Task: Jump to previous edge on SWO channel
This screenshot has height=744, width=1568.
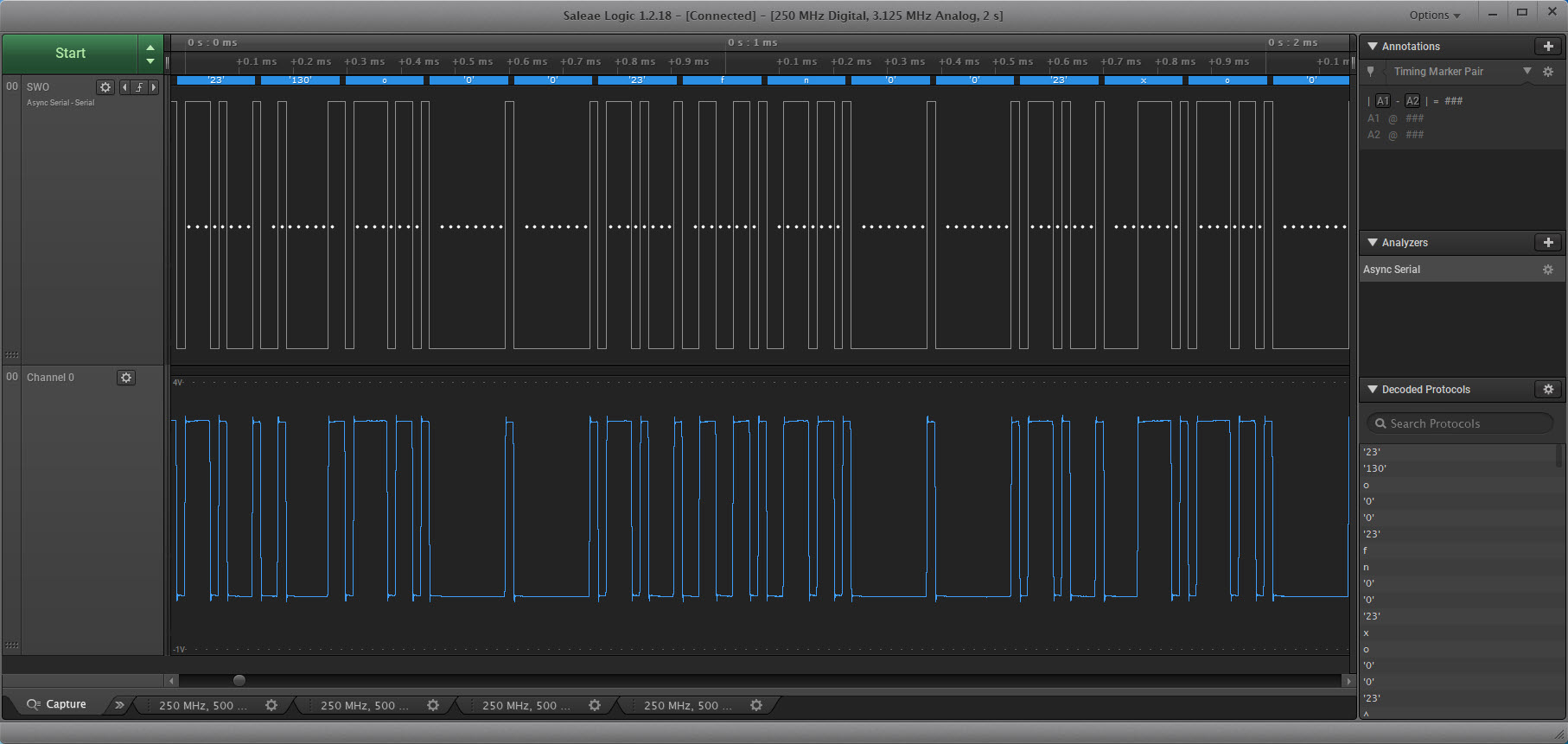Action: [x=124, y=87]
